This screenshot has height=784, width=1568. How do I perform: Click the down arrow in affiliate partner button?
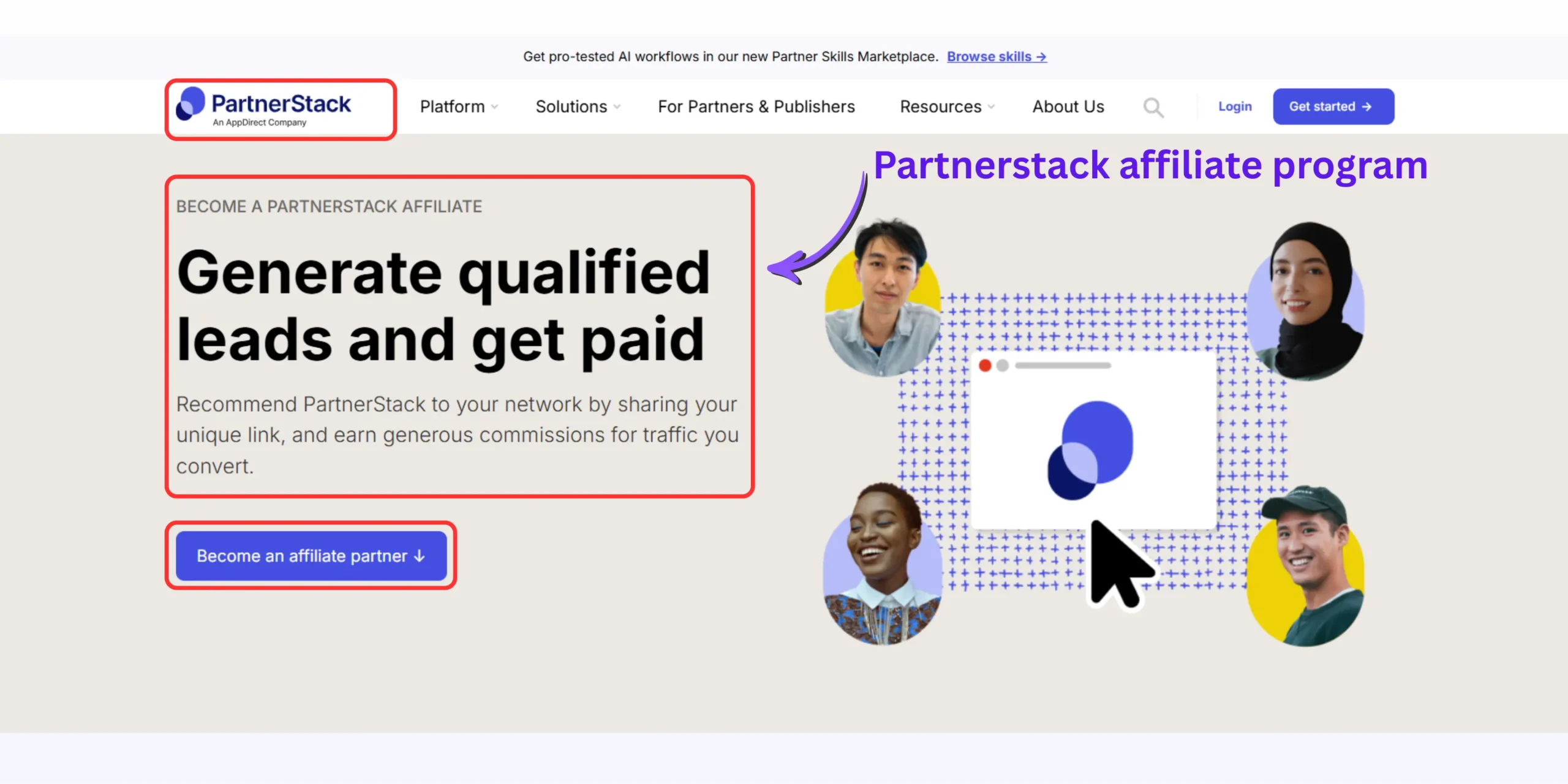point(420,556)
